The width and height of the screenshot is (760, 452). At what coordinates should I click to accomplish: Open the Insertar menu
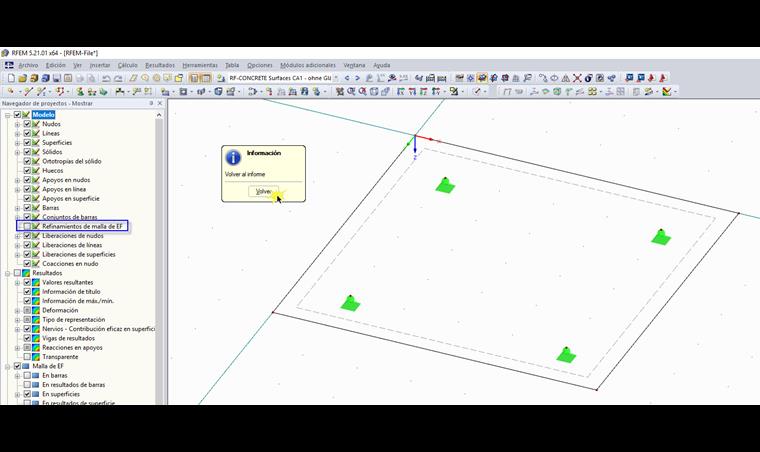pos(100,65)
